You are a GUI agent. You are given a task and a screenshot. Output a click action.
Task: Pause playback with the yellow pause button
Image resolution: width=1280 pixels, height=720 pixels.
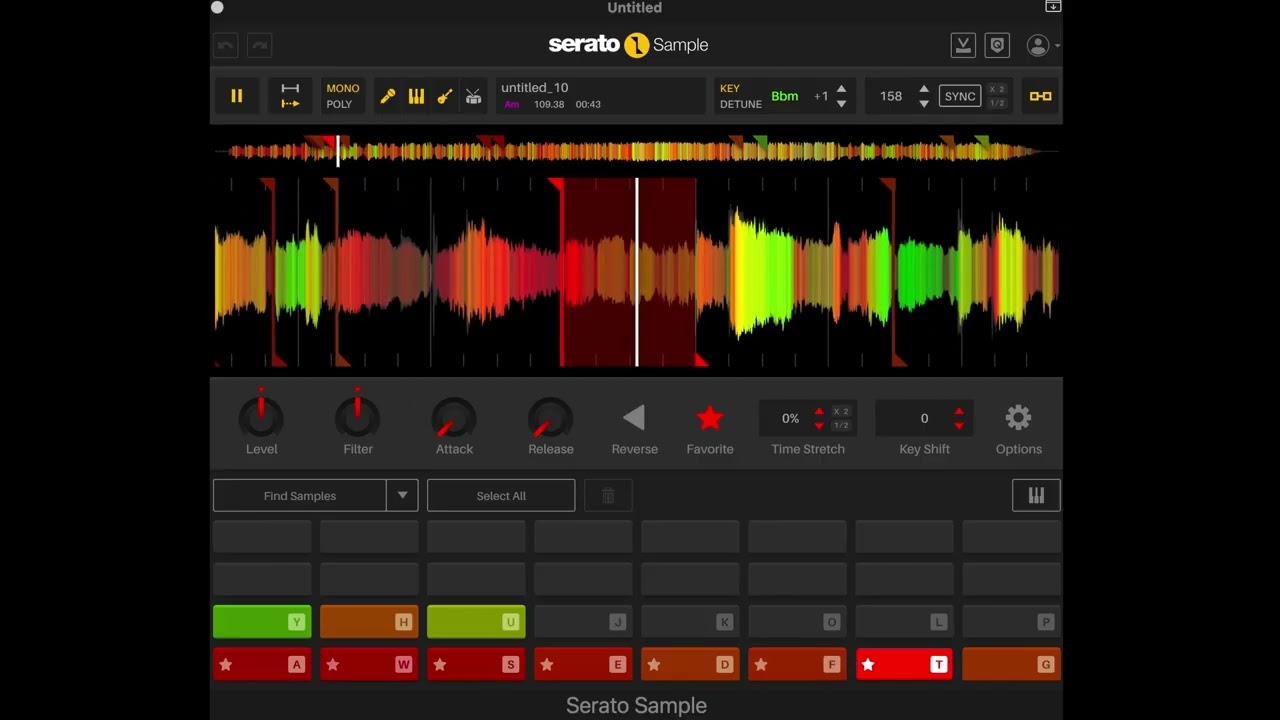(237, 96)
